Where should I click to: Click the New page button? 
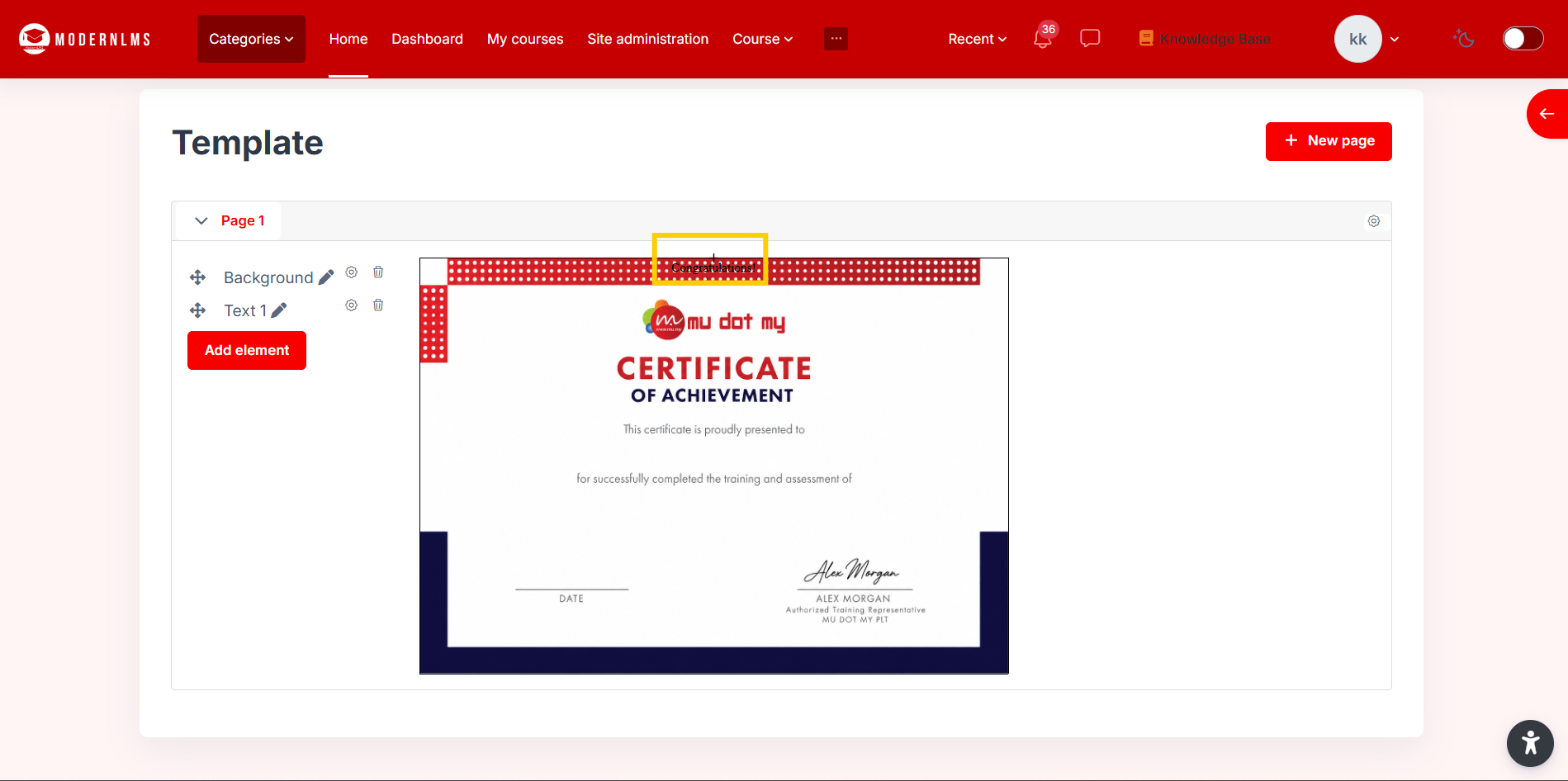pyautogui.click(x=1329, y=141)
